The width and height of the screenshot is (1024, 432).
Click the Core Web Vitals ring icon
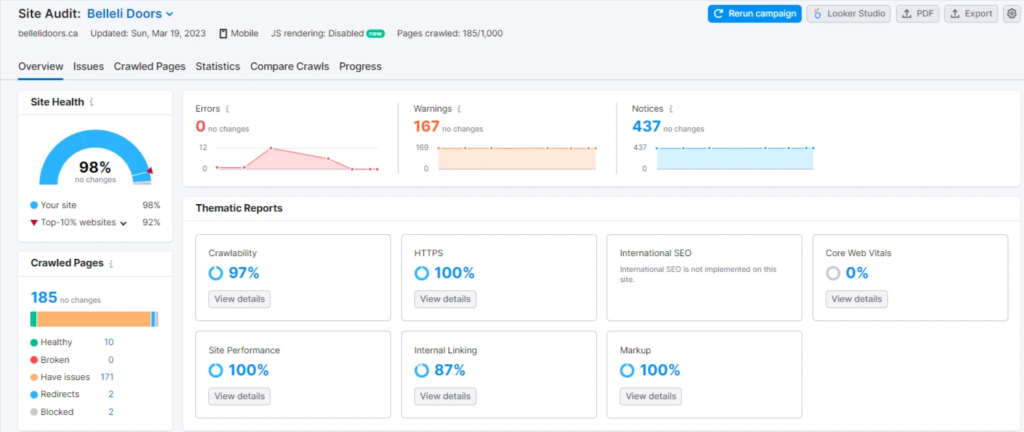833,273
